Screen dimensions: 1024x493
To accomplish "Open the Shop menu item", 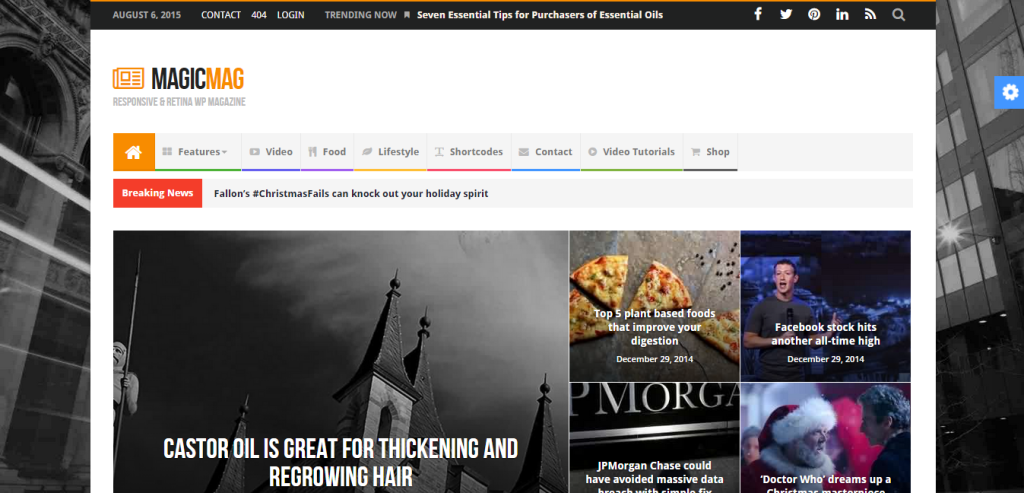I will coord(711,152).
